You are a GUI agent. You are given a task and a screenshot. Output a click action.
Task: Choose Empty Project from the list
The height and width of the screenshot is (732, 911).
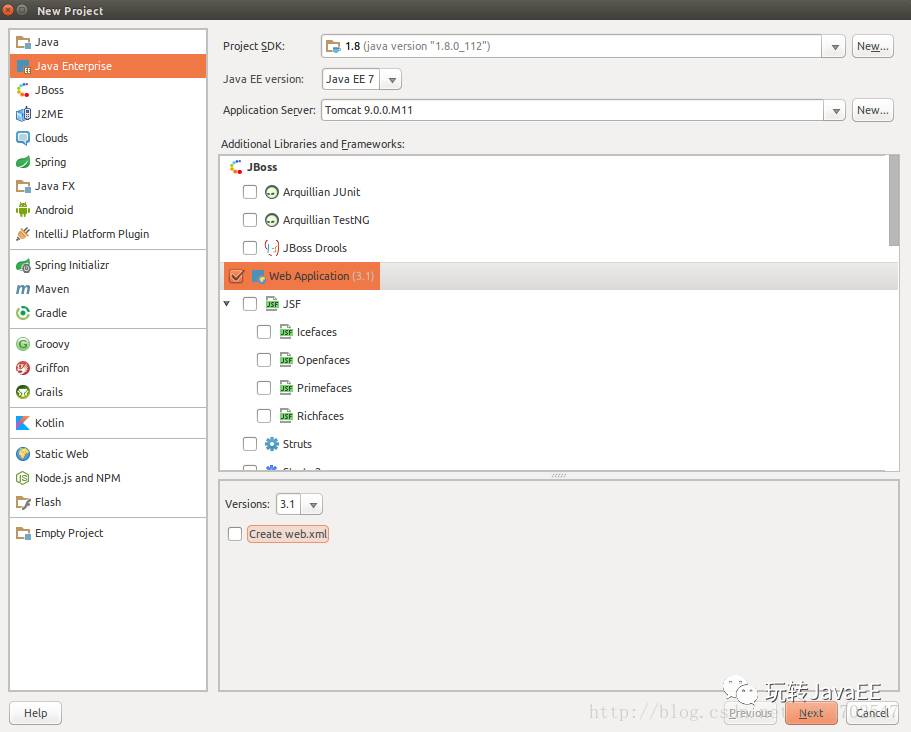(69, 533)
